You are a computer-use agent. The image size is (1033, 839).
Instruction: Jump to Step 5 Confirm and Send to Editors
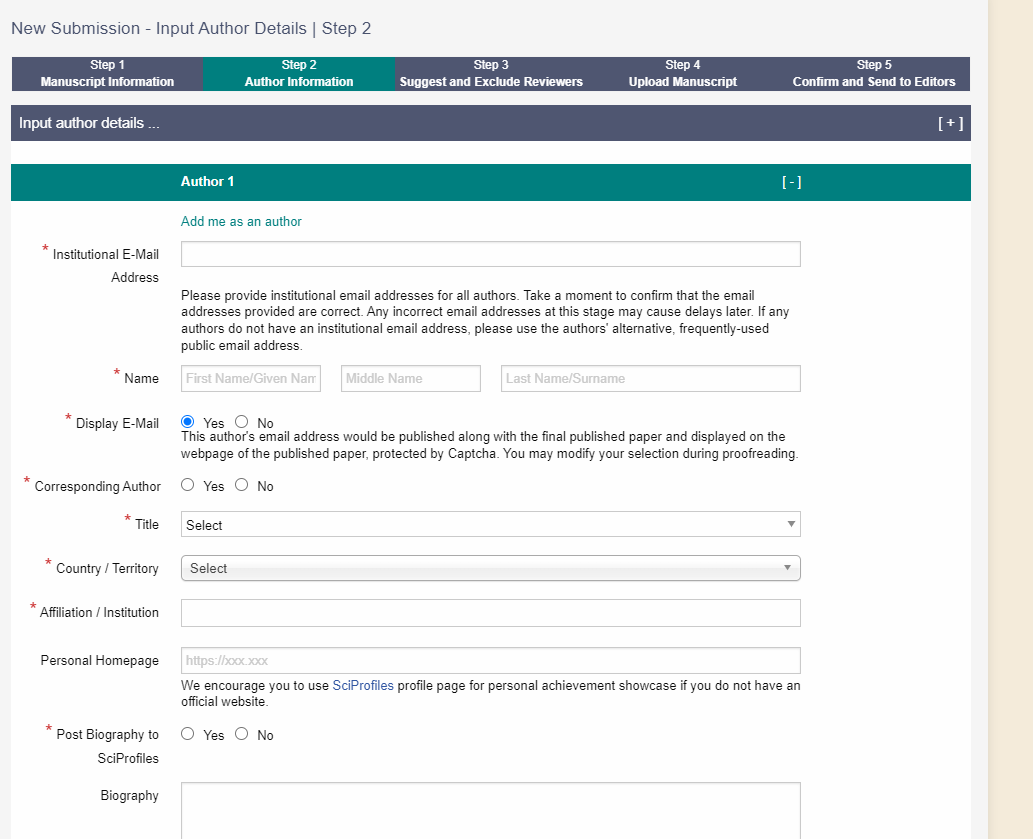(874, 74)
